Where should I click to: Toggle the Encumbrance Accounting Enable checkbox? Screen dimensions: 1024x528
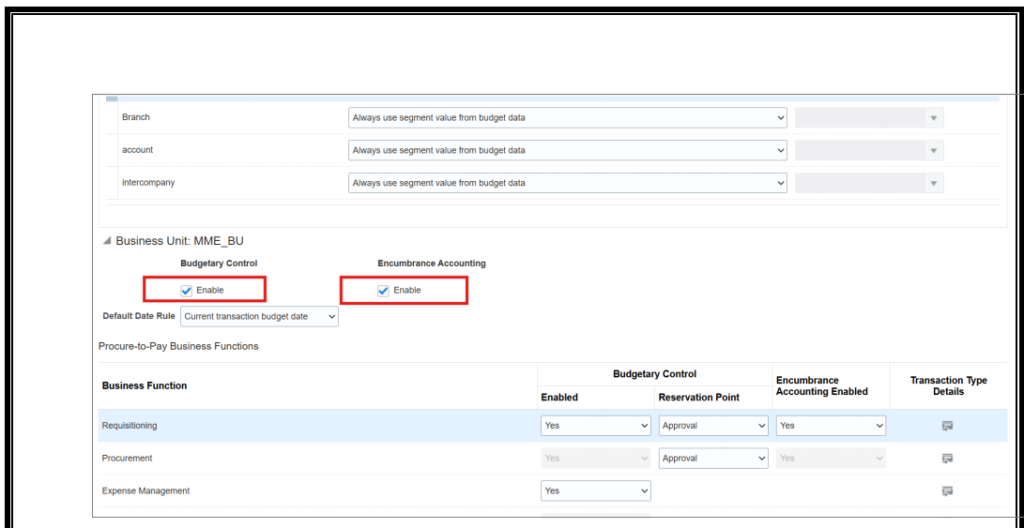coord(383,290)
